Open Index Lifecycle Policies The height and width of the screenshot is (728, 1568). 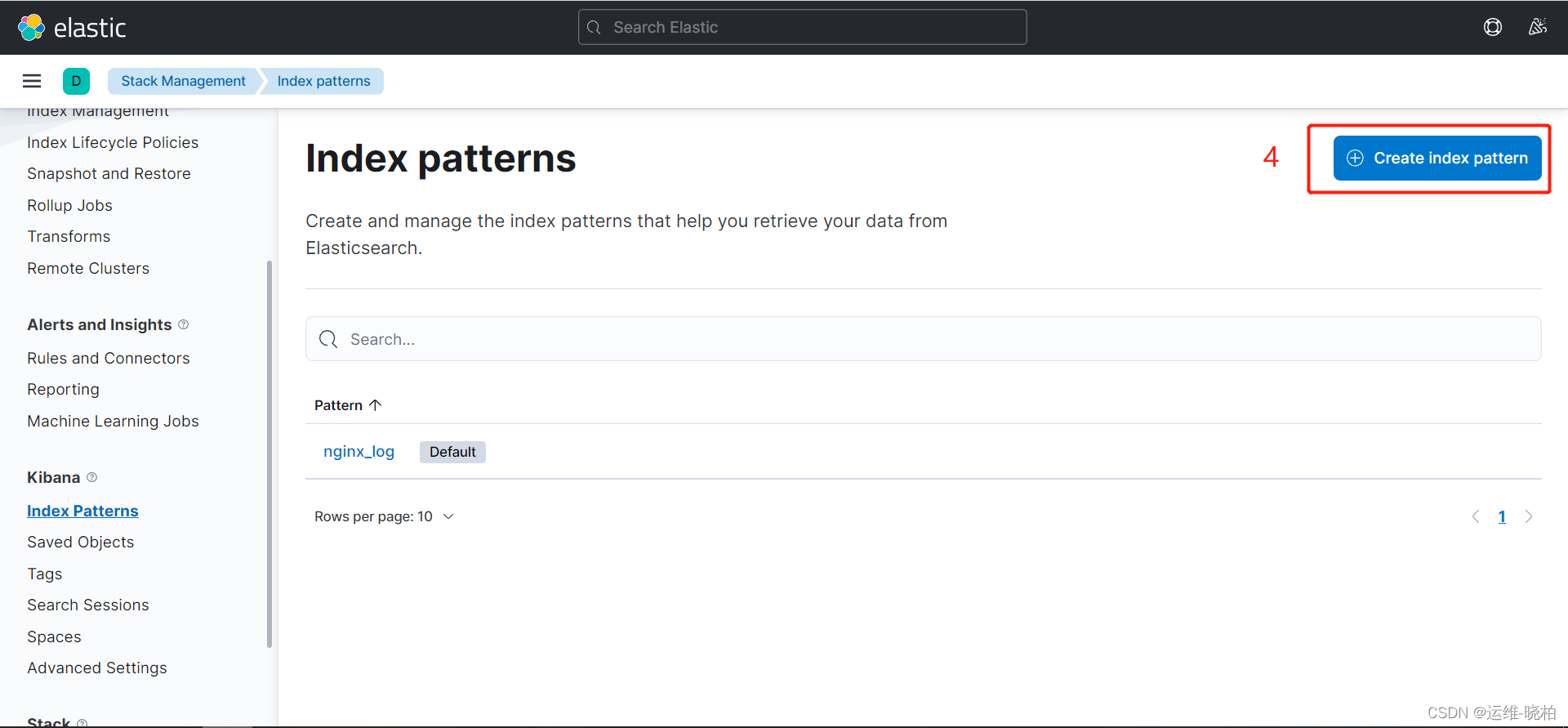tap(113, 142)
